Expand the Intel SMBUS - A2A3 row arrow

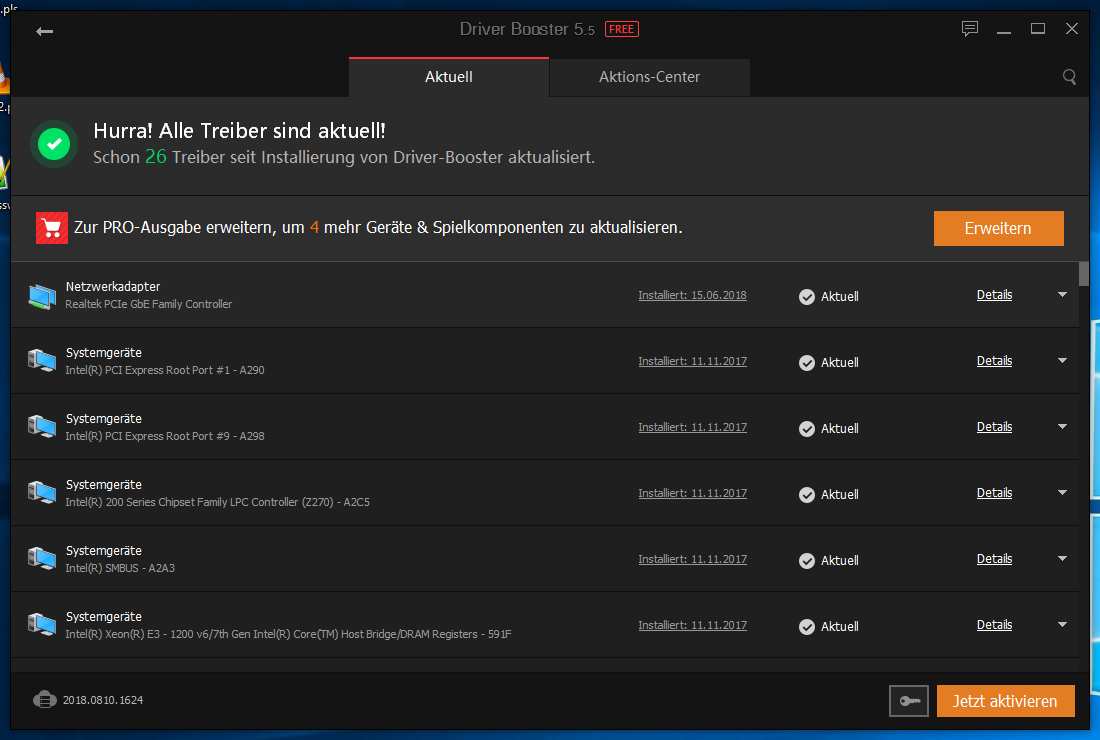[1062, 558]
